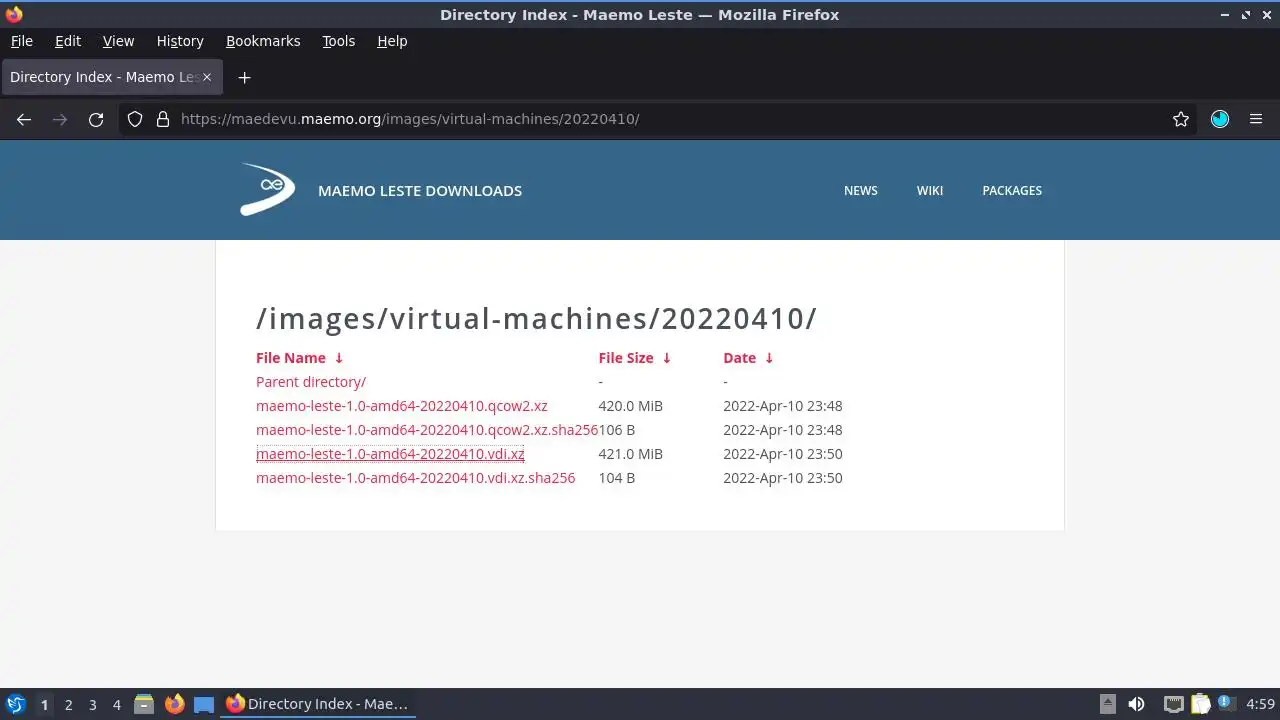Open the vdi.xz.sha256 checksum file
This screenshot has width=1280, height=720.
click(416, 478)
